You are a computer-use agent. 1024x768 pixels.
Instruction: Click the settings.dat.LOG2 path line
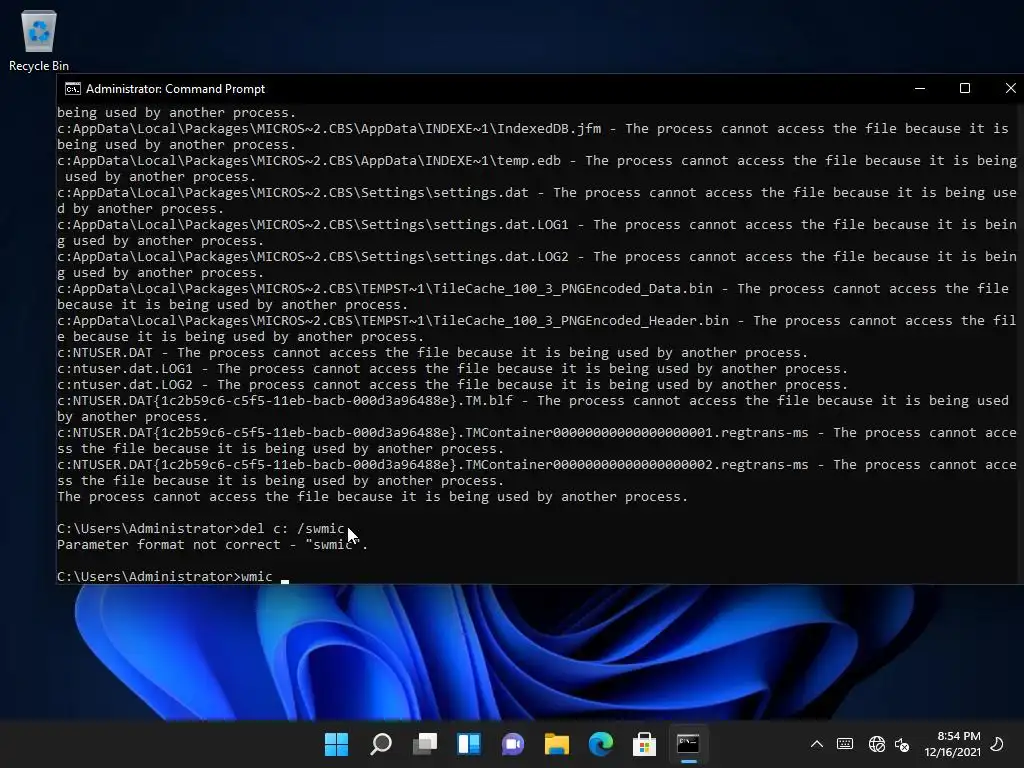point(537,264)
